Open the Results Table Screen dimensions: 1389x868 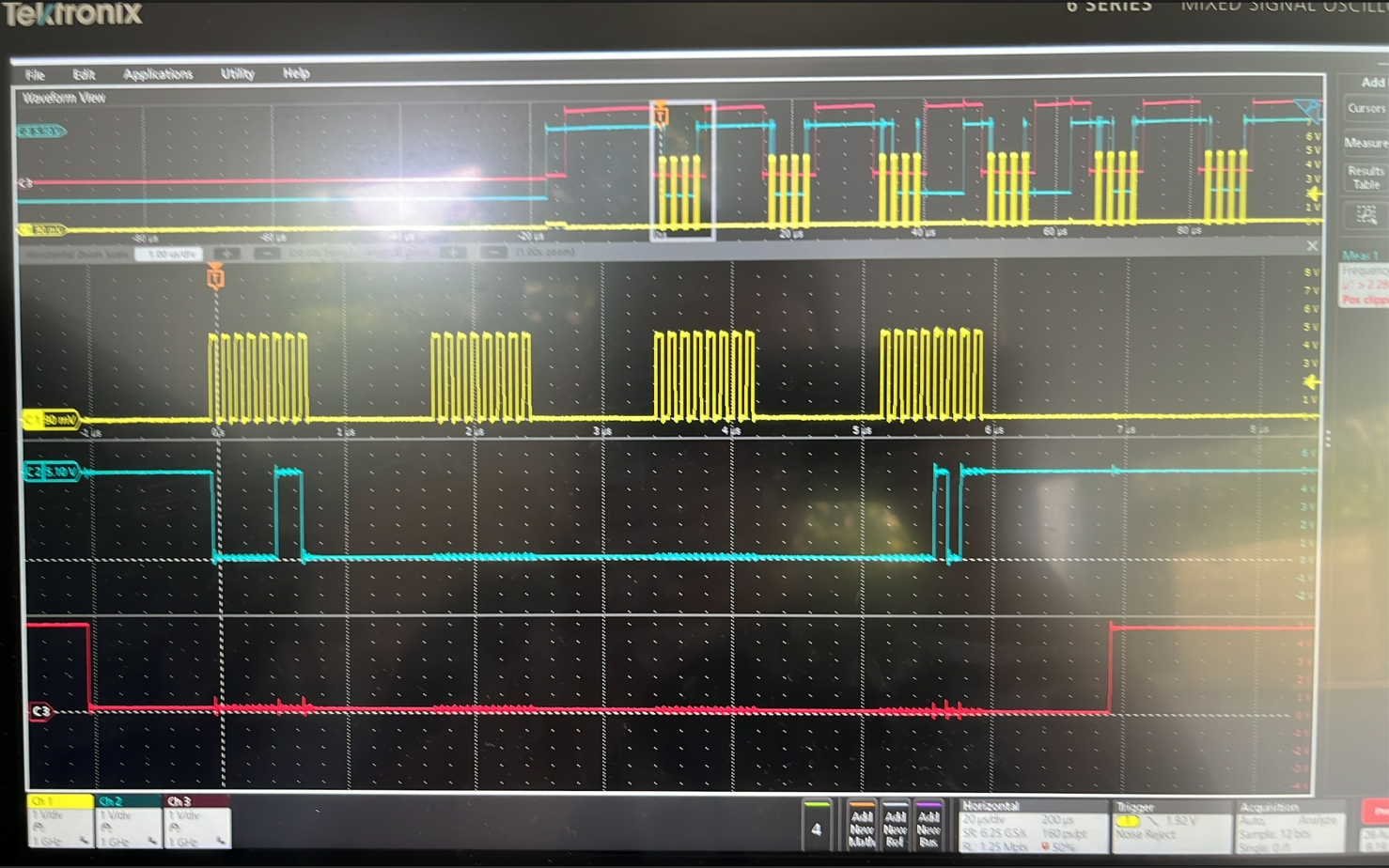[x=1366, y=178]
